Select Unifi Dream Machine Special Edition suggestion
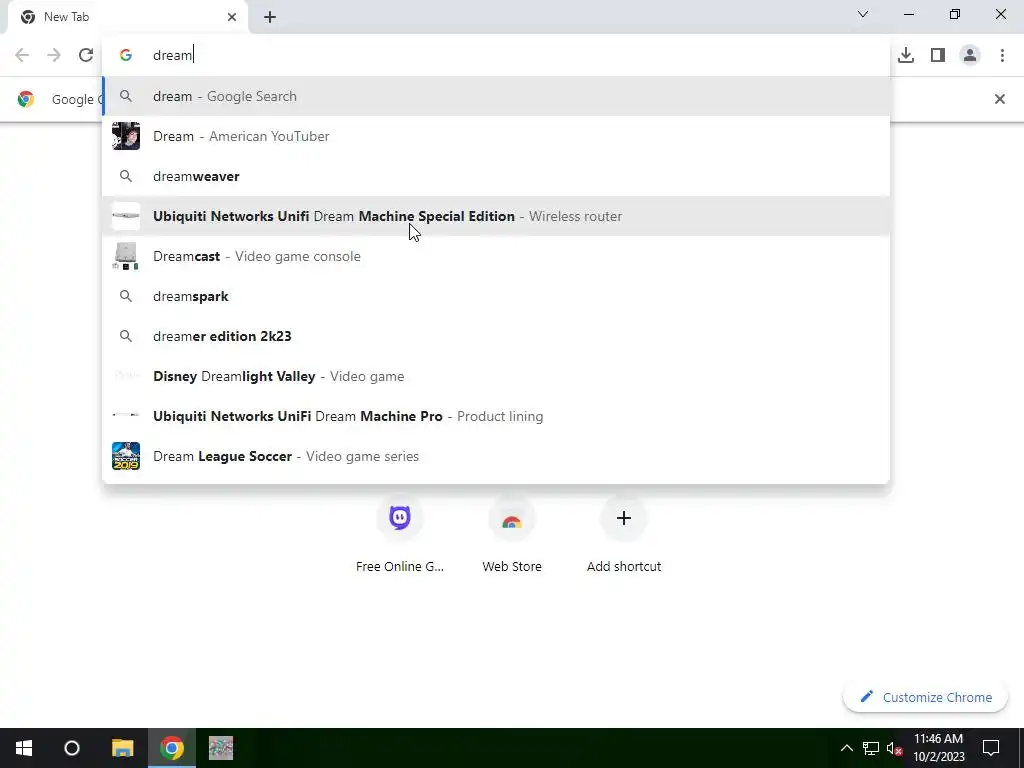The height and width of the screenshot is (768, 1024). (x=496, y=216)
